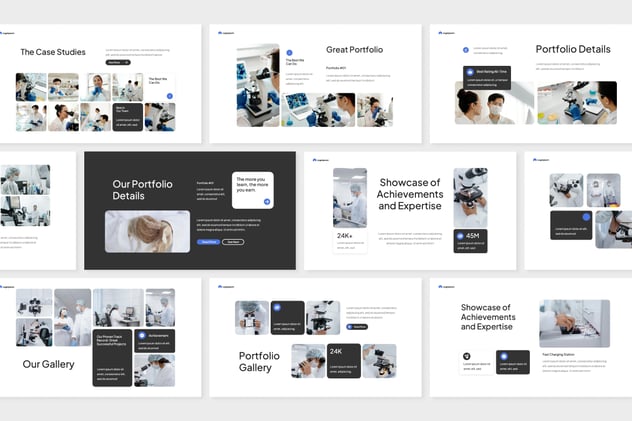Click the blue icon beside the 45M stat
Viewport: 632px width, 421px height.
coord(460,237)
